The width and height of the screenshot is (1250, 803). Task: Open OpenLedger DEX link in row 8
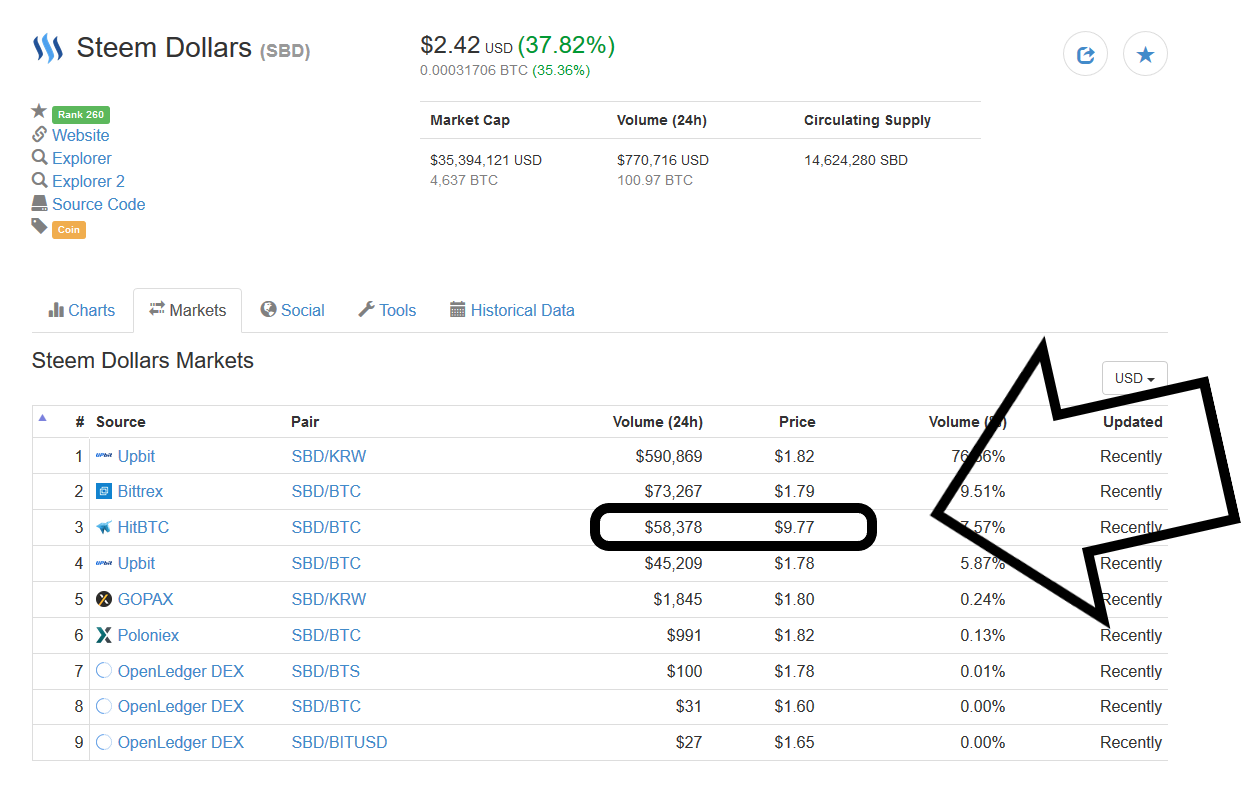[181, 706]
